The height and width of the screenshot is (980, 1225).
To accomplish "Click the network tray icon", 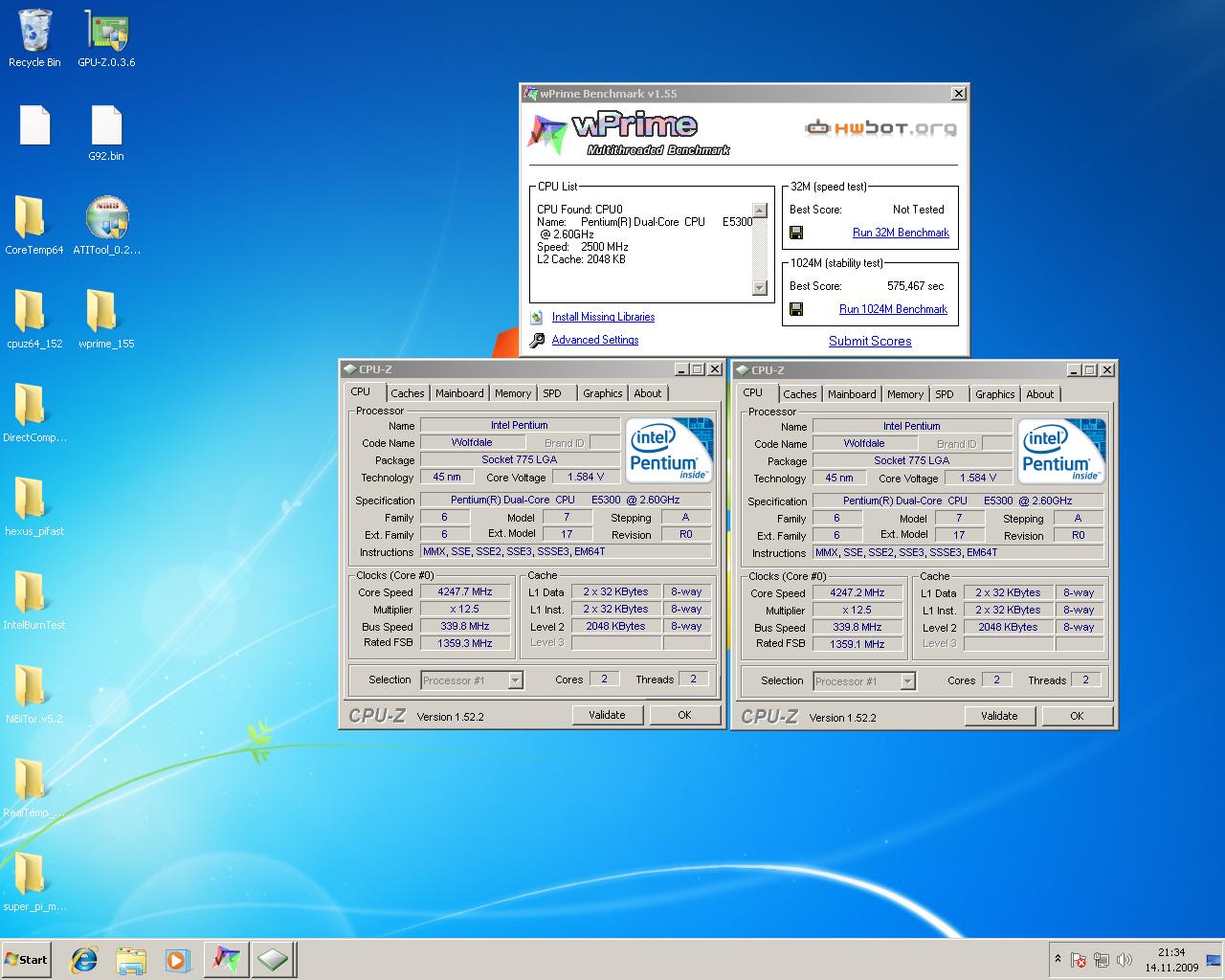I will pyautogui.click(x=1102, y=960).
